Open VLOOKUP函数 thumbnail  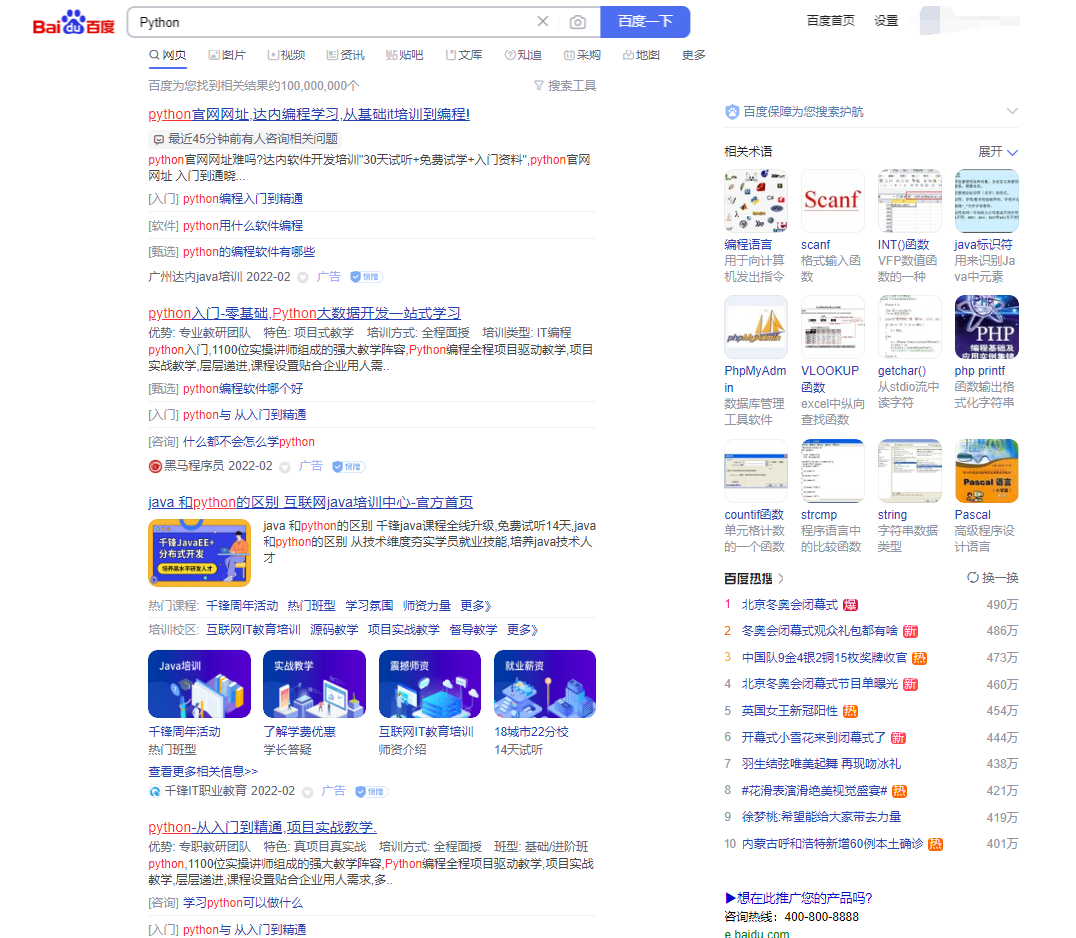[832, 327]
